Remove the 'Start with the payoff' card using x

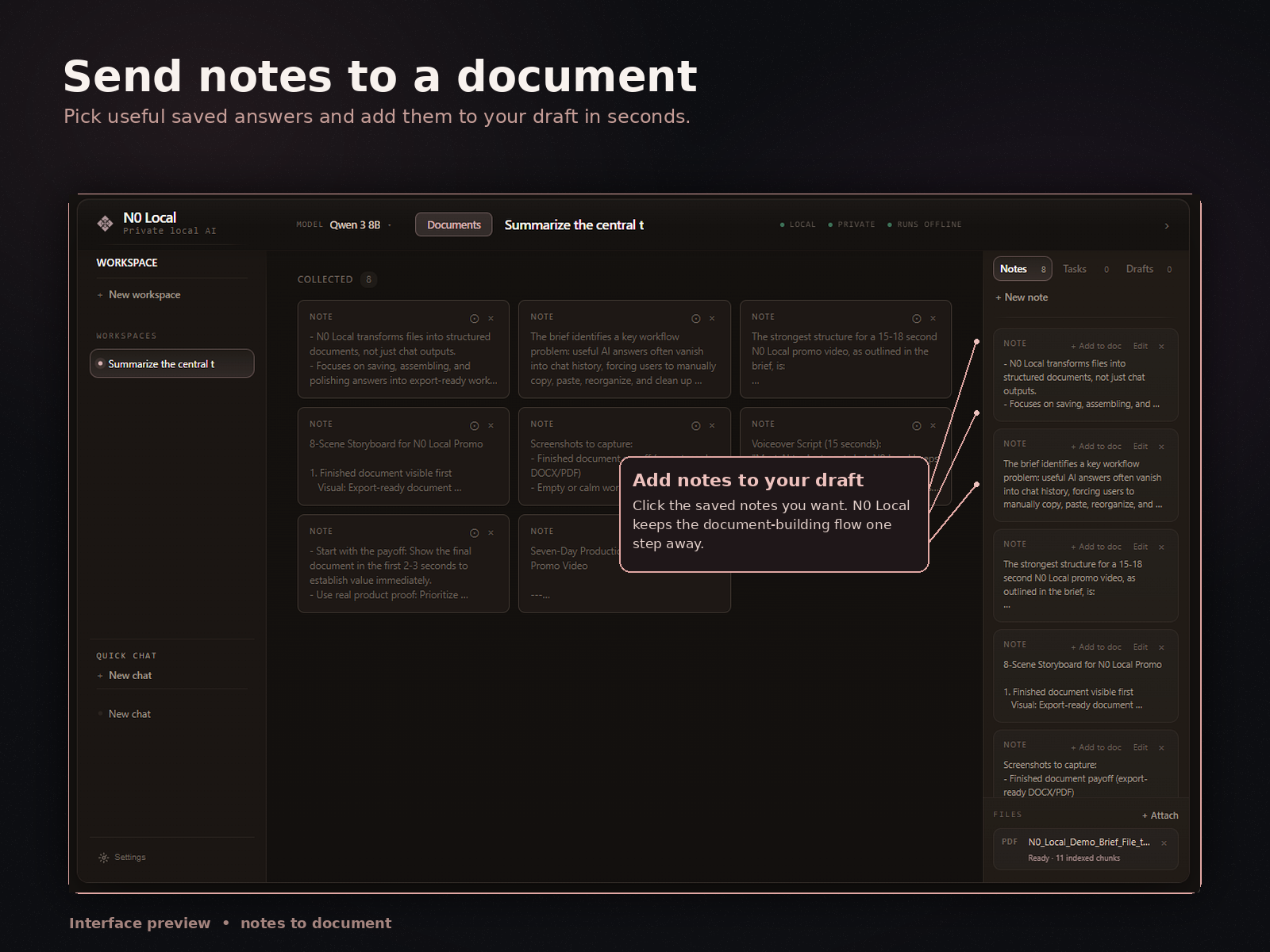[x=491, y=533]
